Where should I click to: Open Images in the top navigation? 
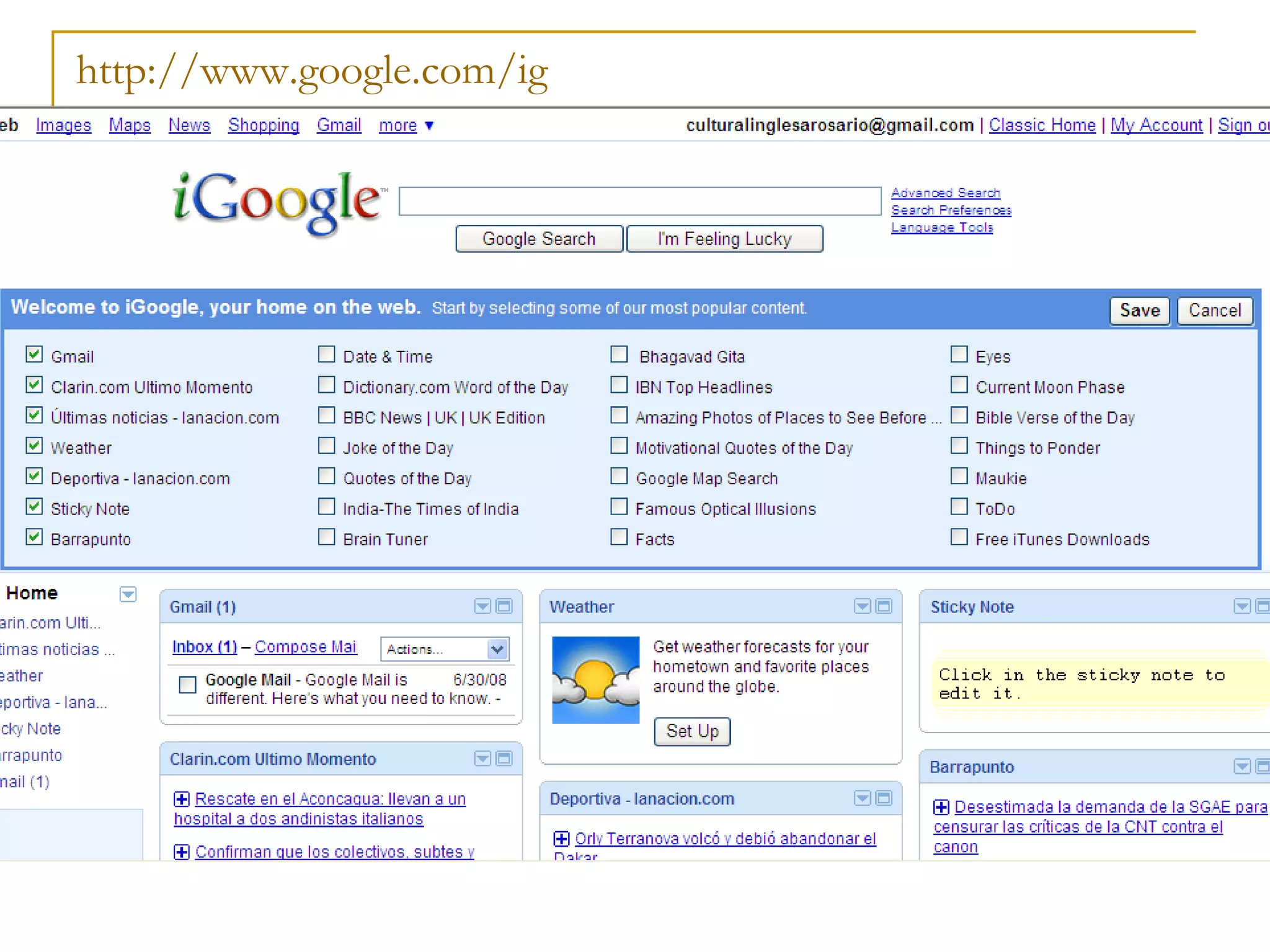click(x=63, y=125)
